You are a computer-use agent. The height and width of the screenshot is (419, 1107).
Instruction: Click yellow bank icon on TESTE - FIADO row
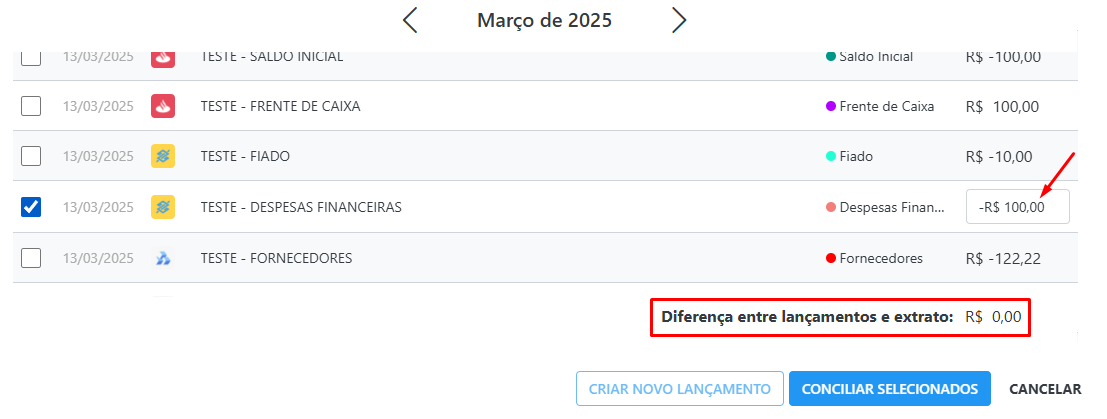pyautogui.click(x=163, y=156)
